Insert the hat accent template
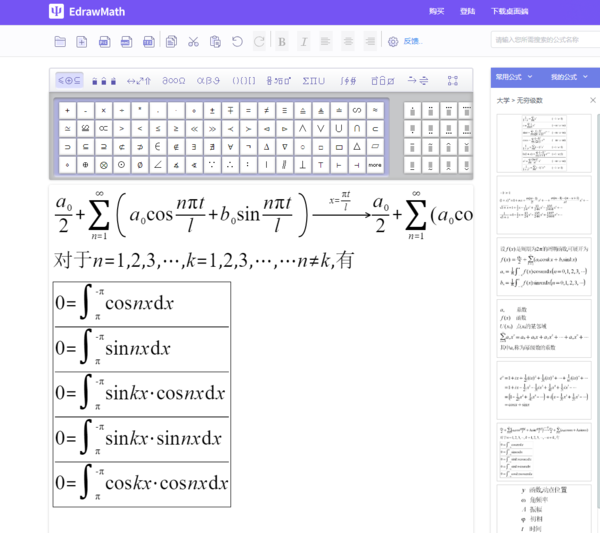 [448, 147]
